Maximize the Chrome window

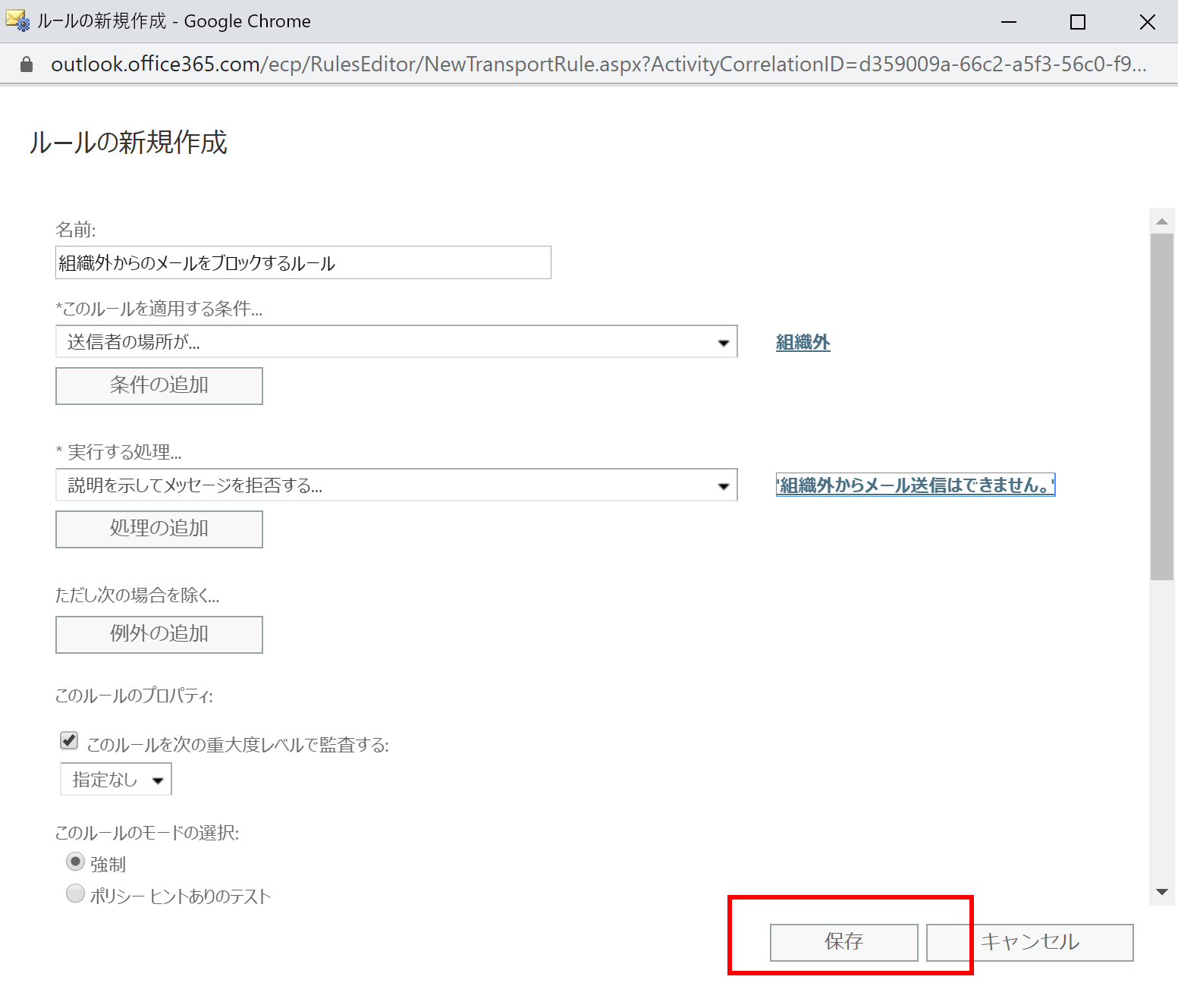pyautogui.click(x=1078, y=22)
